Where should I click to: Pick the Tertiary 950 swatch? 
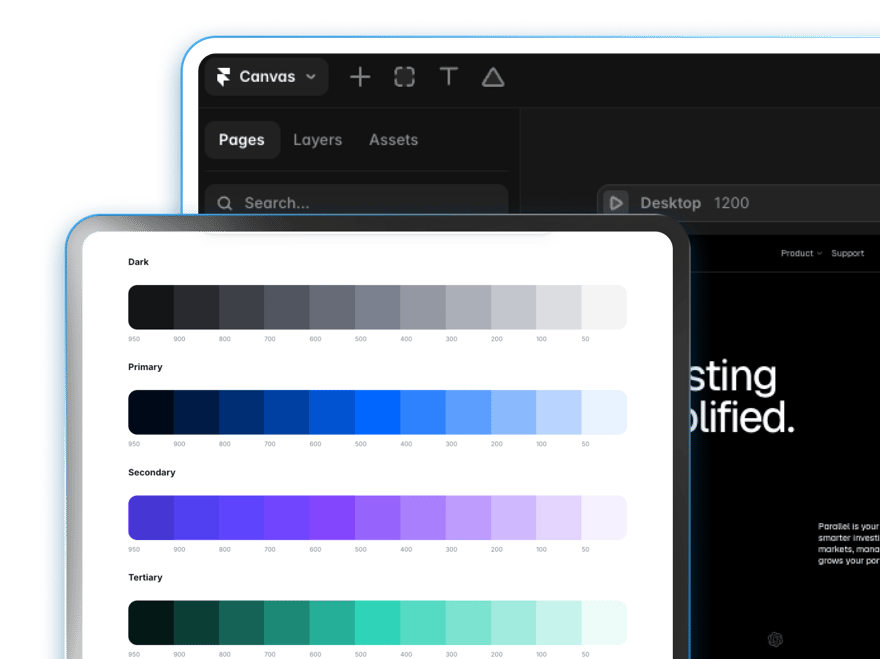(151, 623)
